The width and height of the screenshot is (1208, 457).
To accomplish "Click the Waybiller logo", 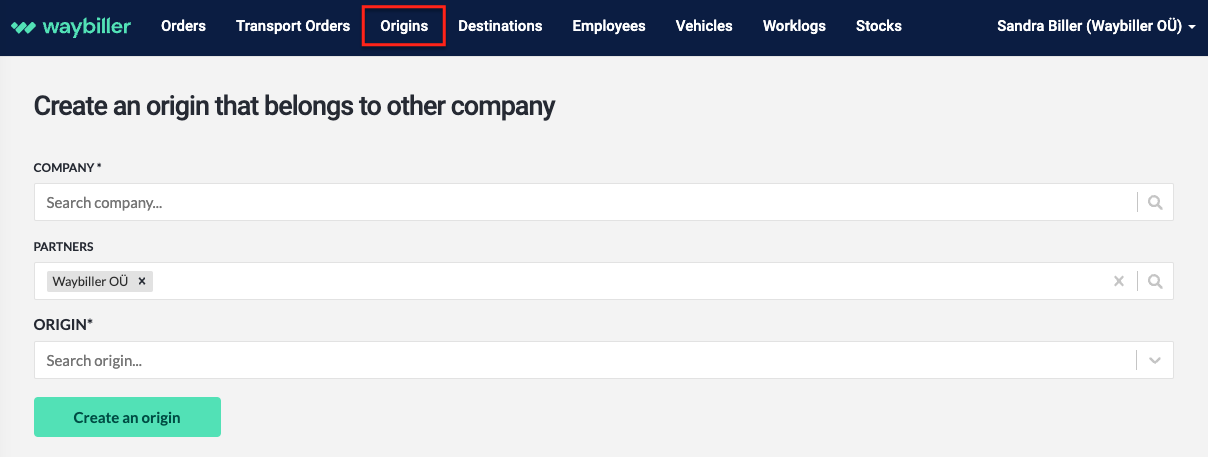I will [x=71, y=27].
